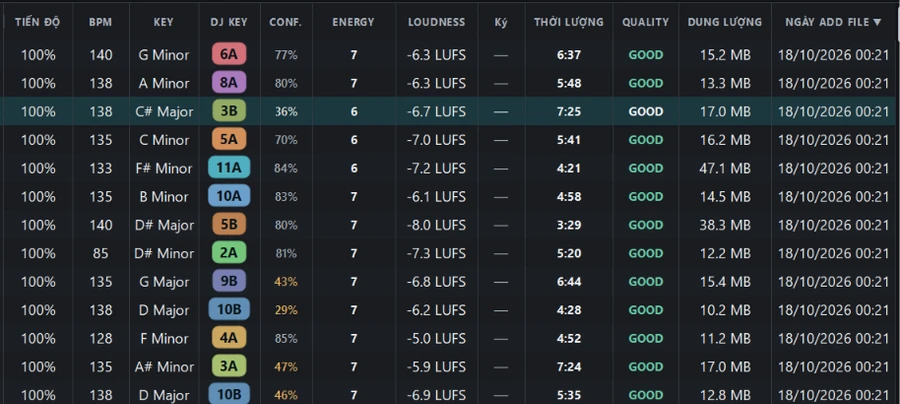Click the G Major key cell
The width and height of the screenshot is (900, 404).
(164, 282)
